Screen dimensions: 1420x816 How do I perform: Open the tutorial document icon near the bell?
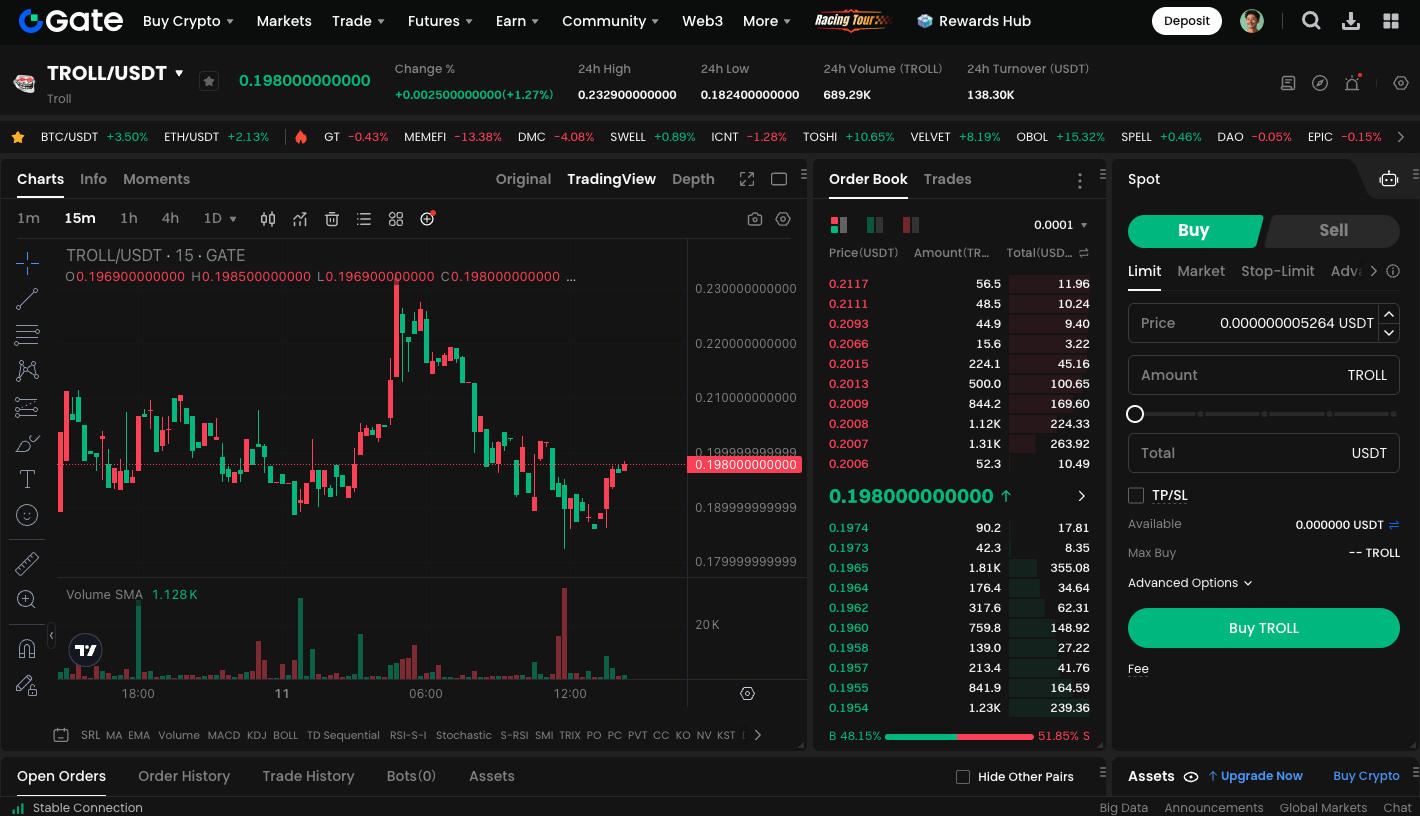[1288, 83]
